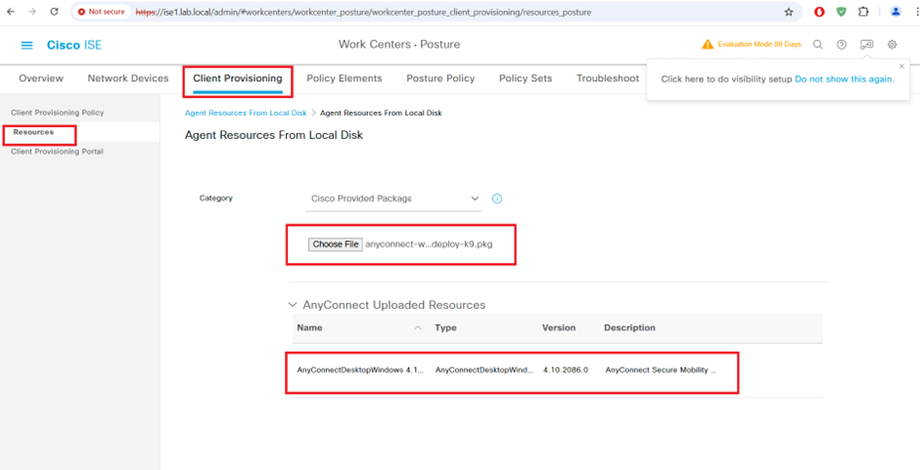Go back with browser back arrow
920x470 pixels.
pos(11,12)
